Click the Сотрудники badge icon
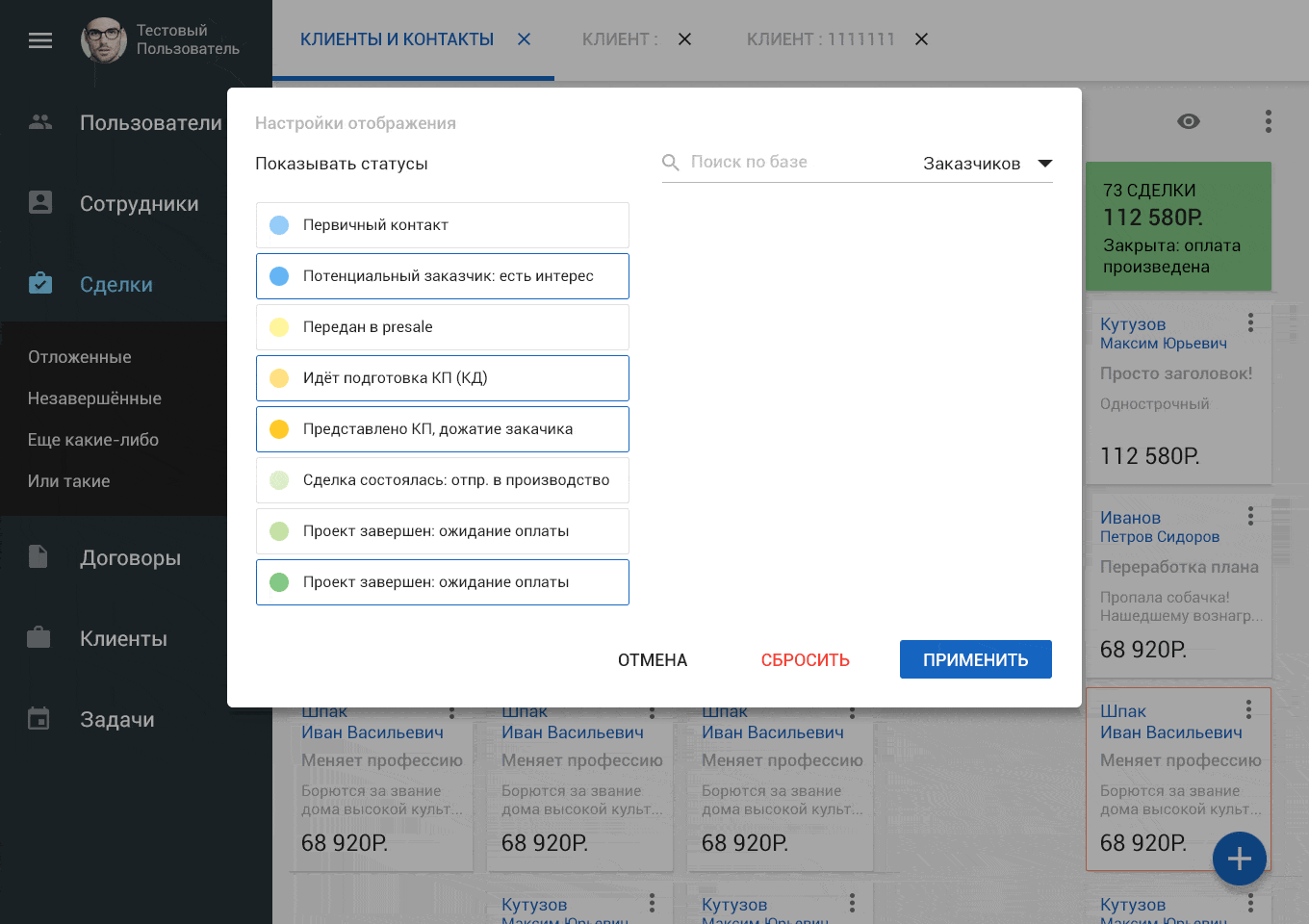 (40, 202)
